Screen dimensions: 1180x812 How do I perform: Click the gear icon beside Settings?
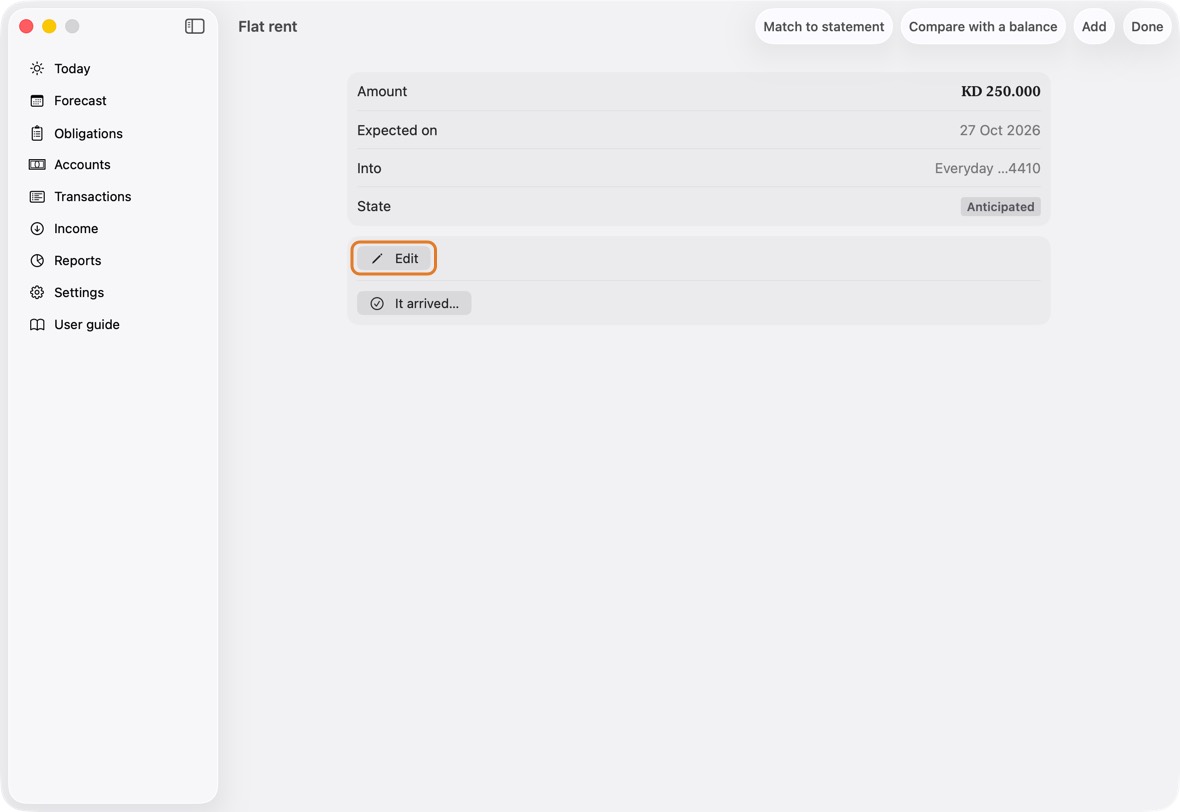(x=37, y=293)
